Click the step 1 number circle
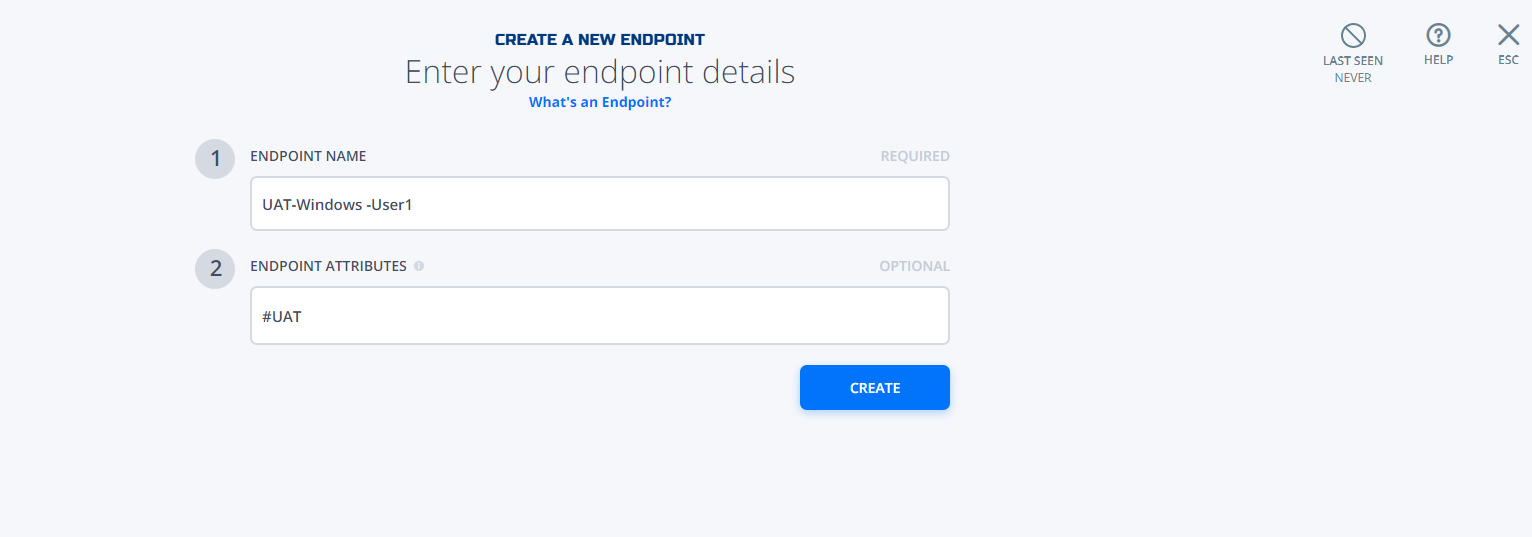The image size is (1532, 537). pyautogui.click(x=215, y=159)
